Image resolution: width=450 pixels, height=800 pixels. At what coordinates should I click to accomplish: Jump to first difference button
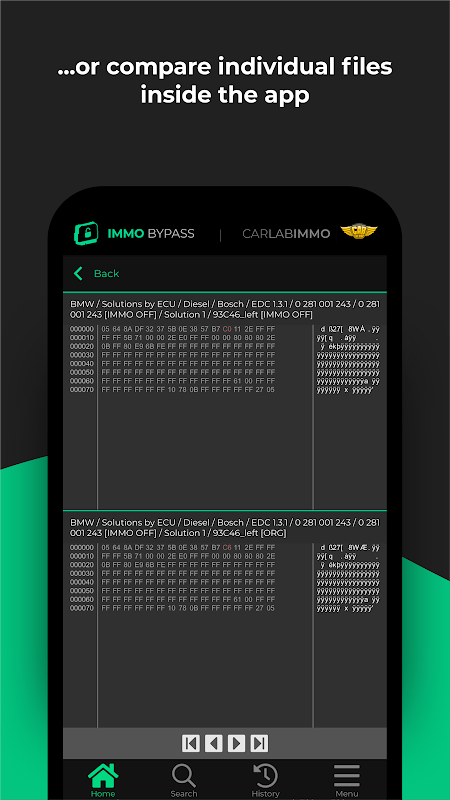pos(191,743)
